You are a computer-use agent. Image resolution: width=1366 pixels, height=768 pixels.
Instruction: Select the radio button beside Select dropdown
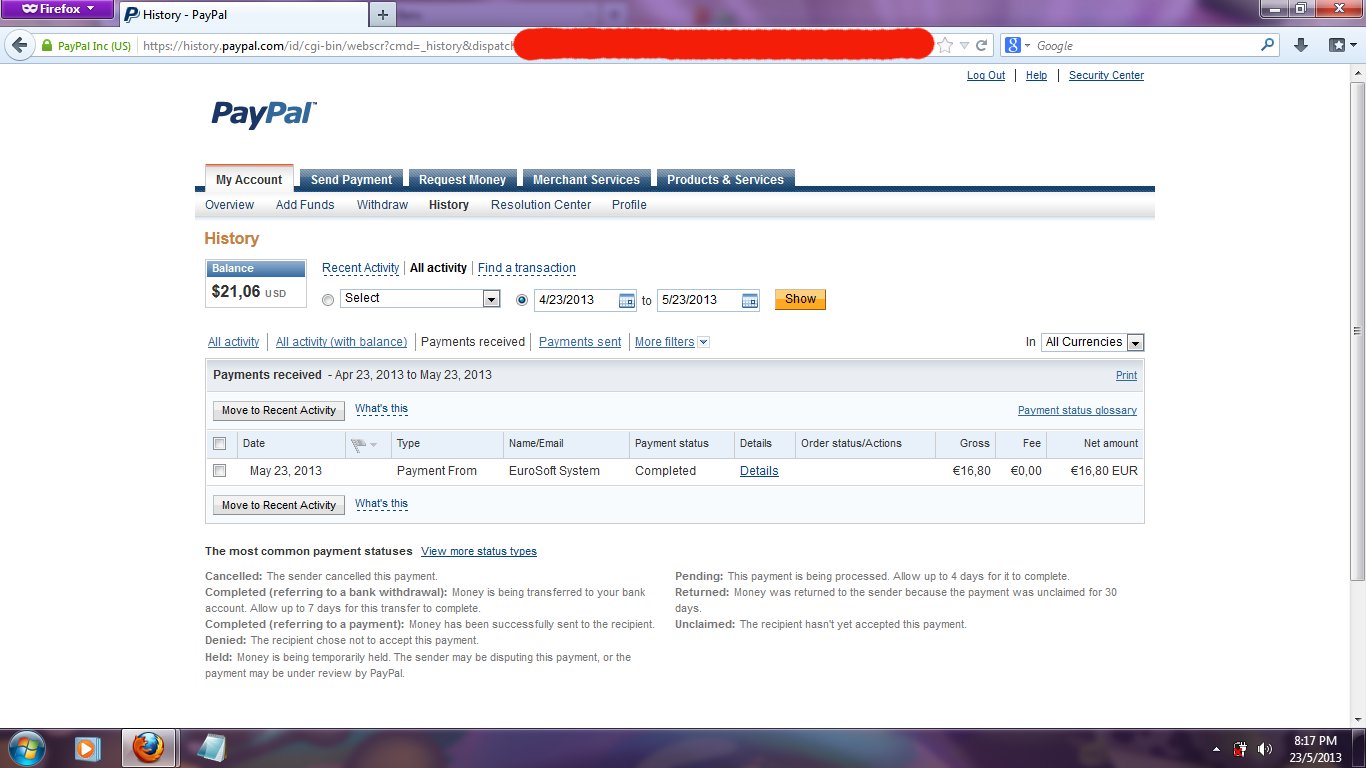coord(328,300)
